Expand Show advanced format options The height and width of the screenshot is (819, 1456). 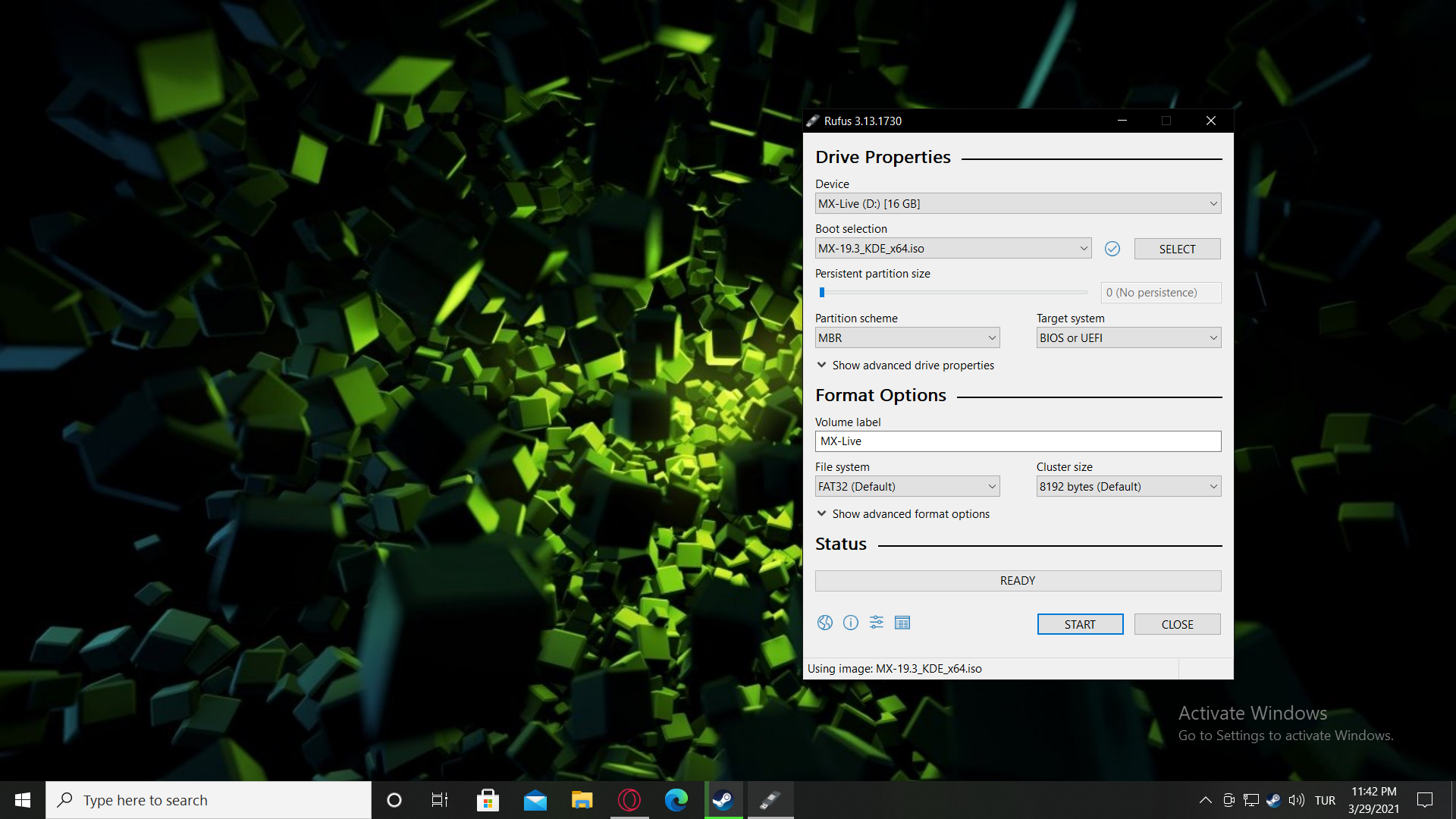(903, 514)
